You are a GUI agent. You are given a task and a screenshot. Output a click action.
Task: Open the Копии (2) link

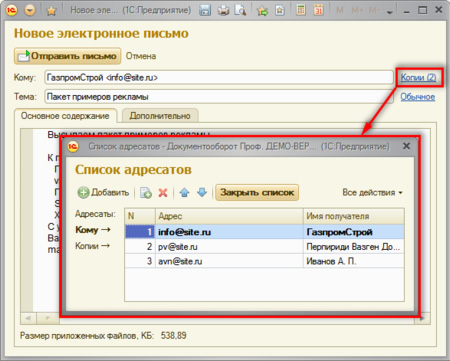418,77
